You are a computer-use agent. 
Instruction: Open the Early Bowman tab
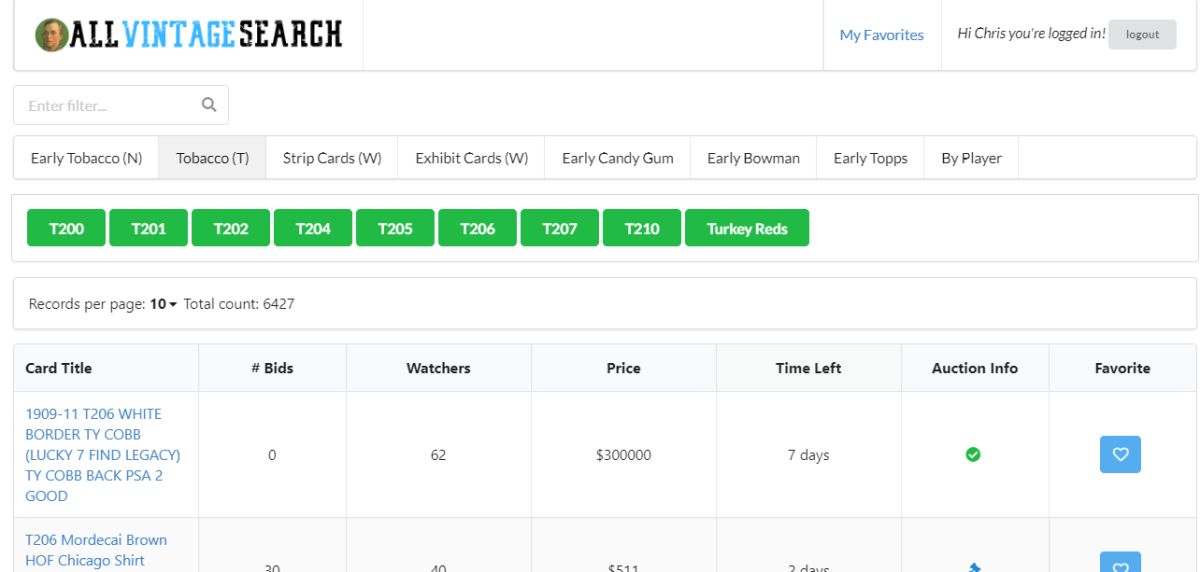(x=753, y=158)
